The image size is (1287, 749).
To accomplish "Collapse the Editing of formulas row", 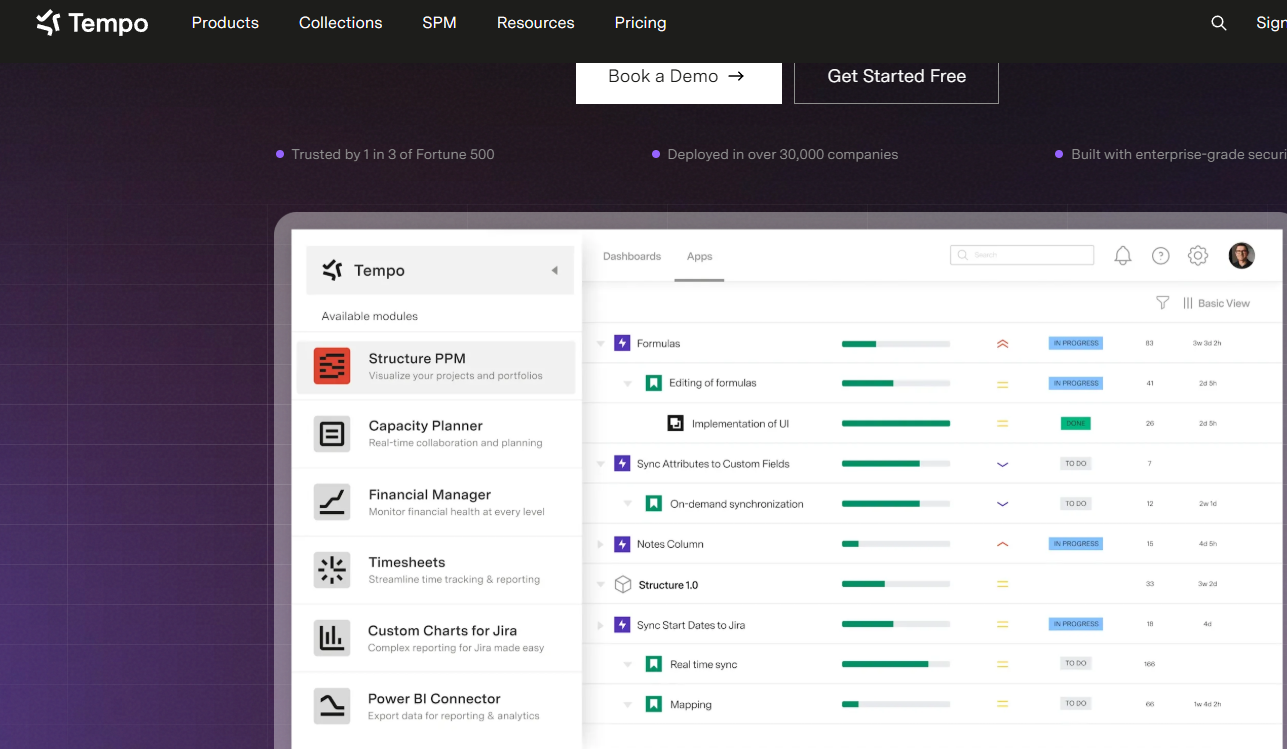I will (628, 384).
